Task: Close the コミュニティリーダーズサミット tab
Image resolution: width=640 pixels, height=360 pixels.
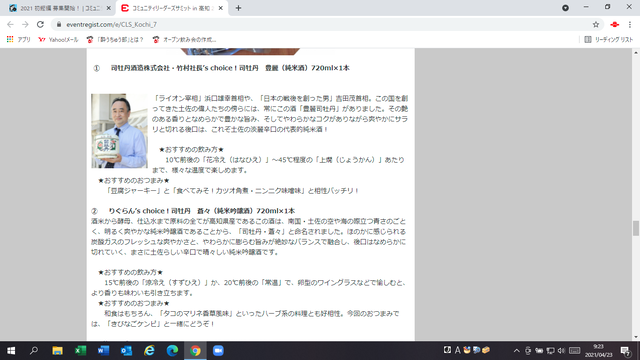Action: [x=220, y=8]
